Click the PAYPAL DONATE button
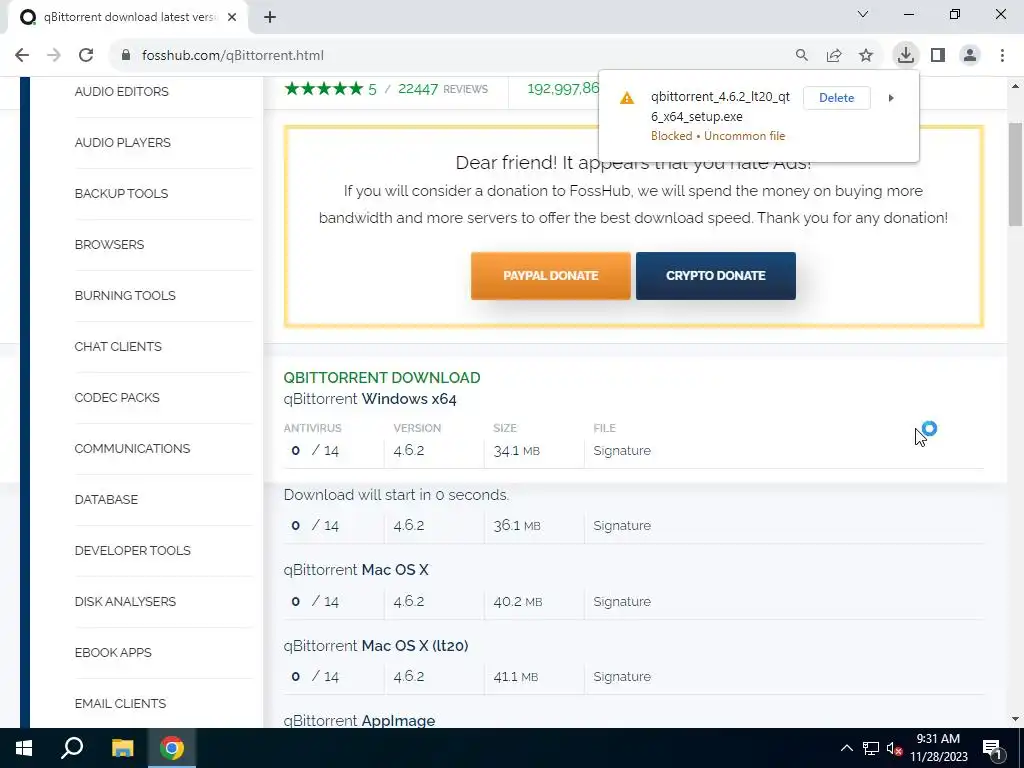Screen dimensions: 1024x768 coord(551,276)
